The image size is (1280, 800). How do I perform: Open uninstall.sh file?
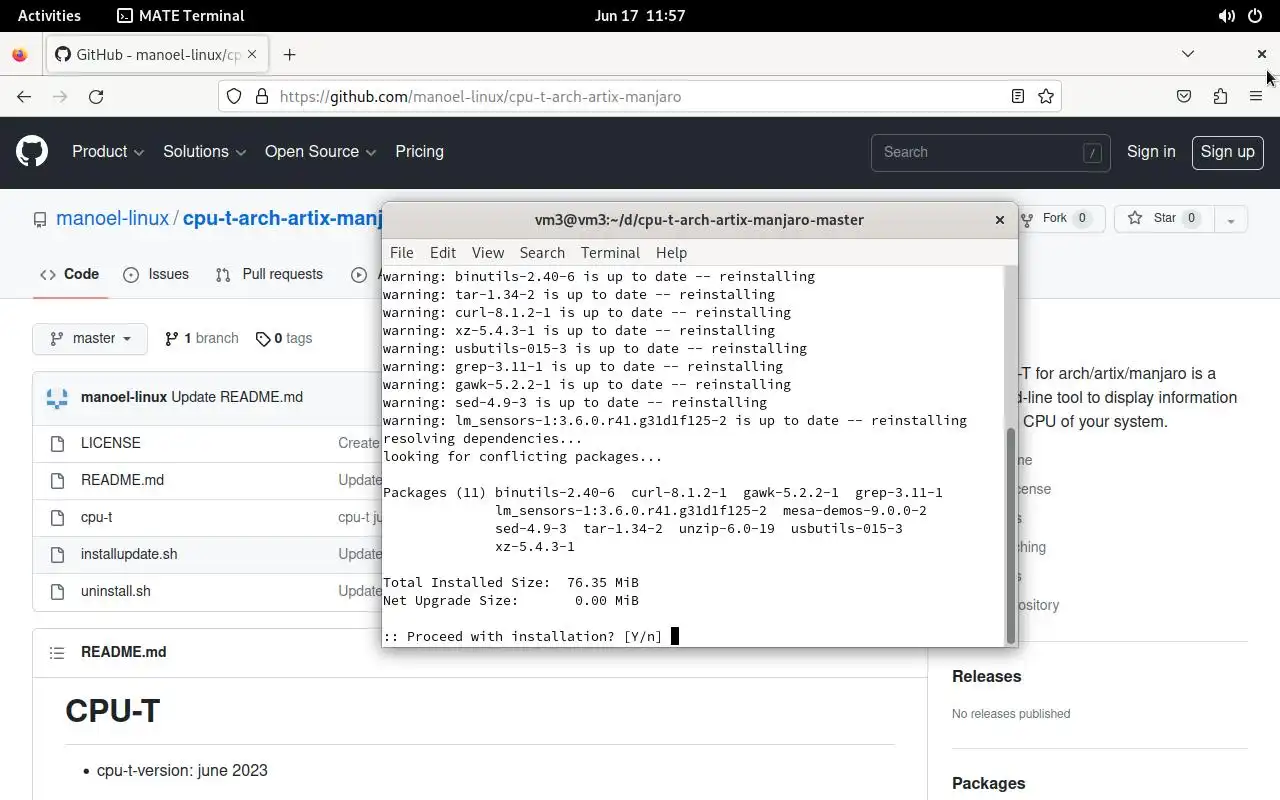click(x=116, y=591)
